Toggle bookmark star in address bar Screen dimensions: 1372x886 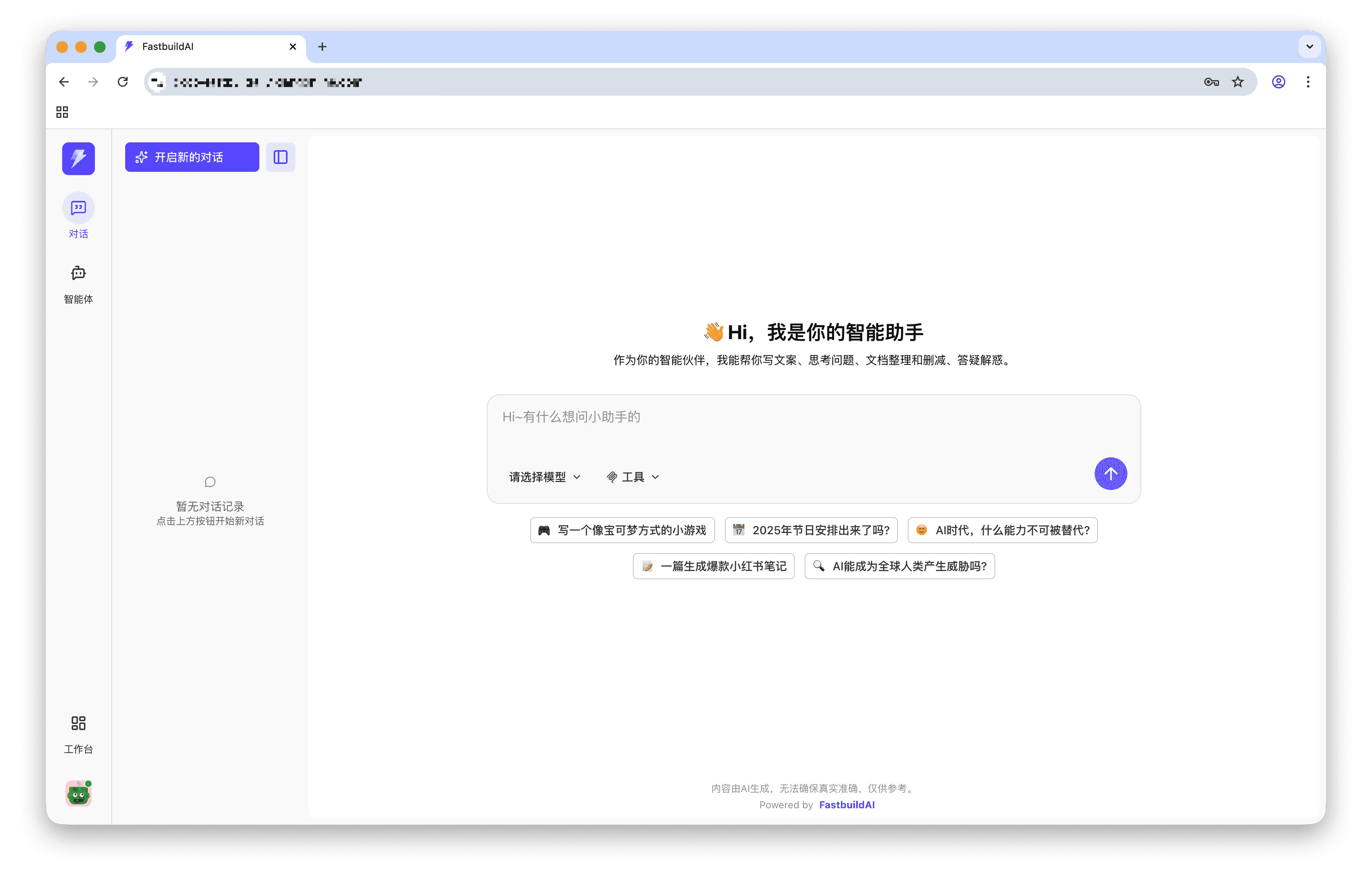coord(1237,82)
